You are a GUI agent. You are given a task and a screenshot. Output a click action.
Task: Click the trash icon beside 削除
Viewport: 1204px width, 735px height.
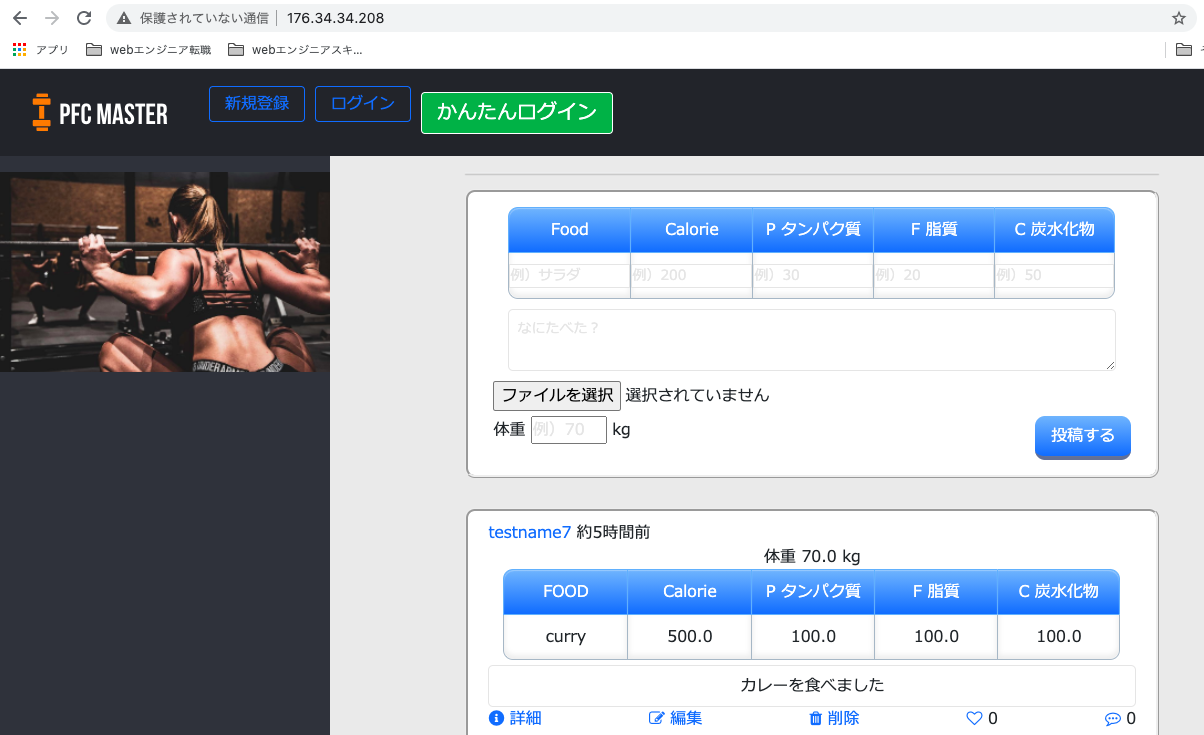pyautogui.click(x=815, y=718)
